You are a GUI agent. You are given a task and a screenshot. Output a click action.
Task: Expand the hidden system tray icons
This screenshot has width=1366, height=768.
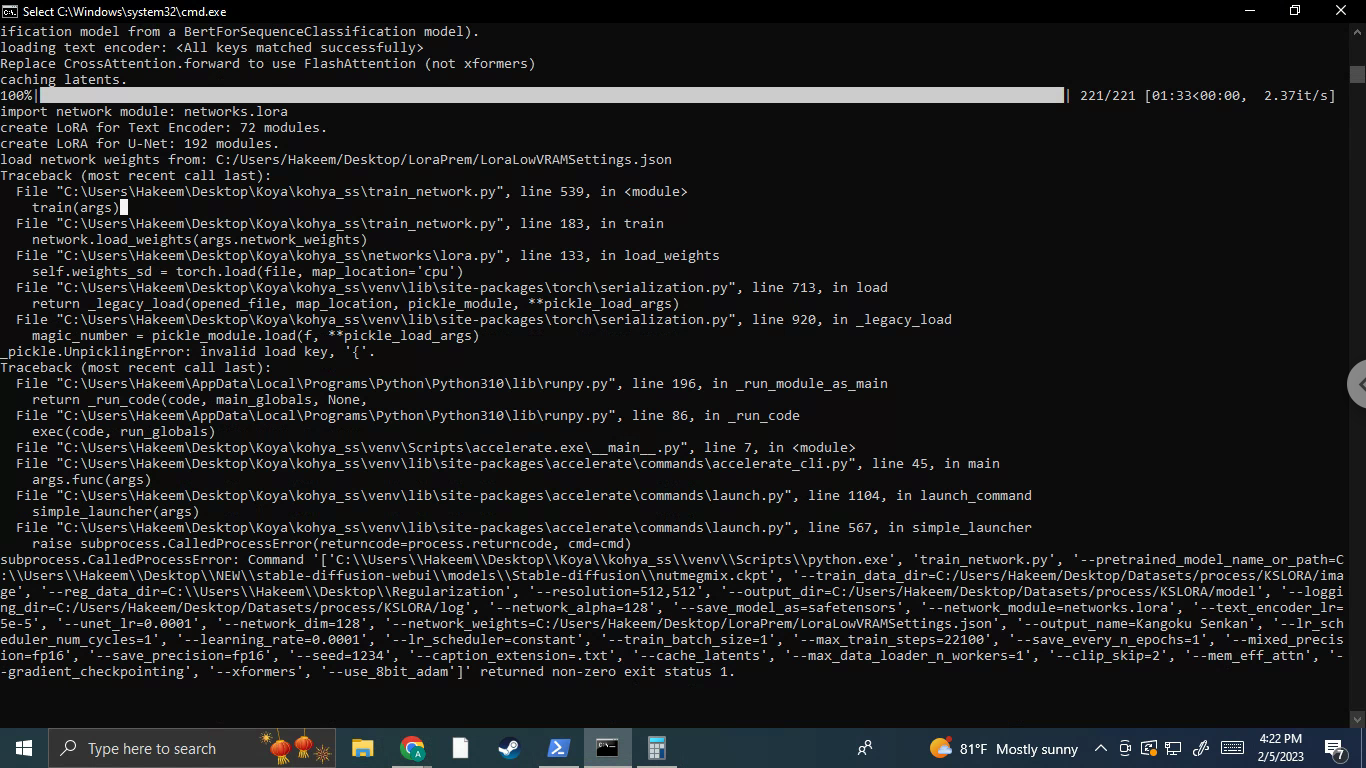click(1100, 748)
